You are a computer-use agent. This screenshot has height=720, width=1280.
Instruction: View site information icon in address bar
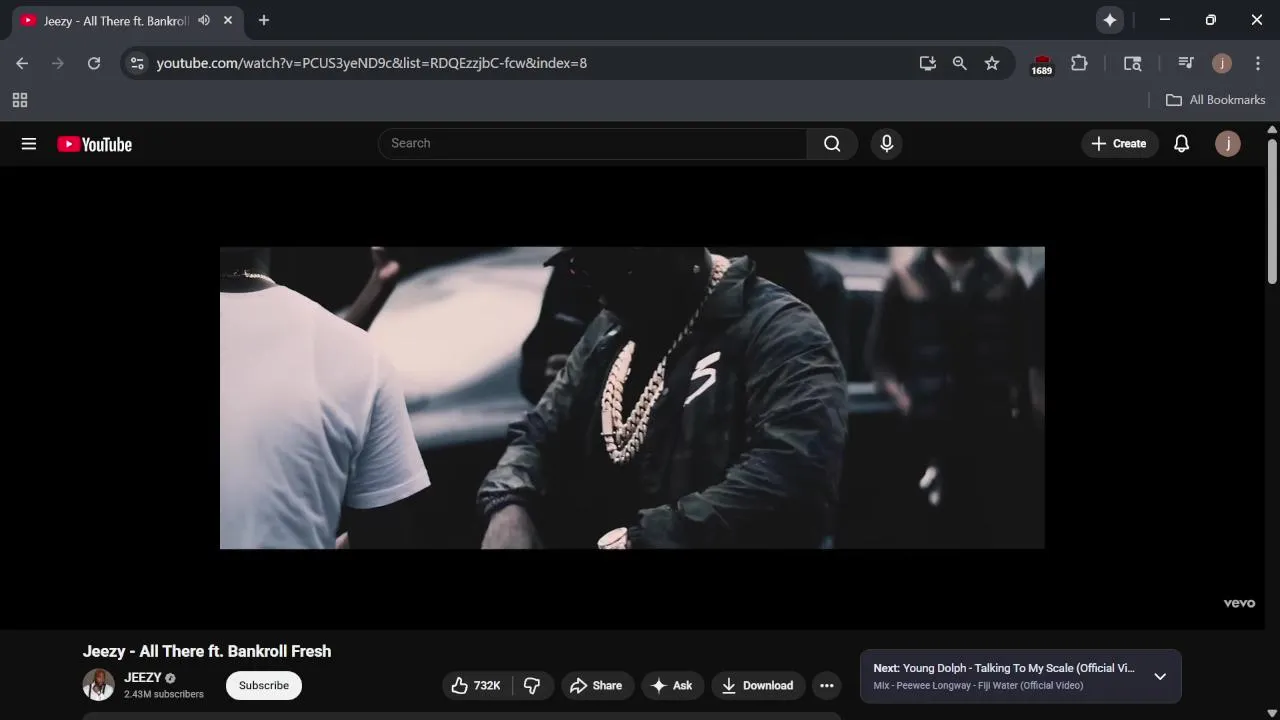(138, 63)
